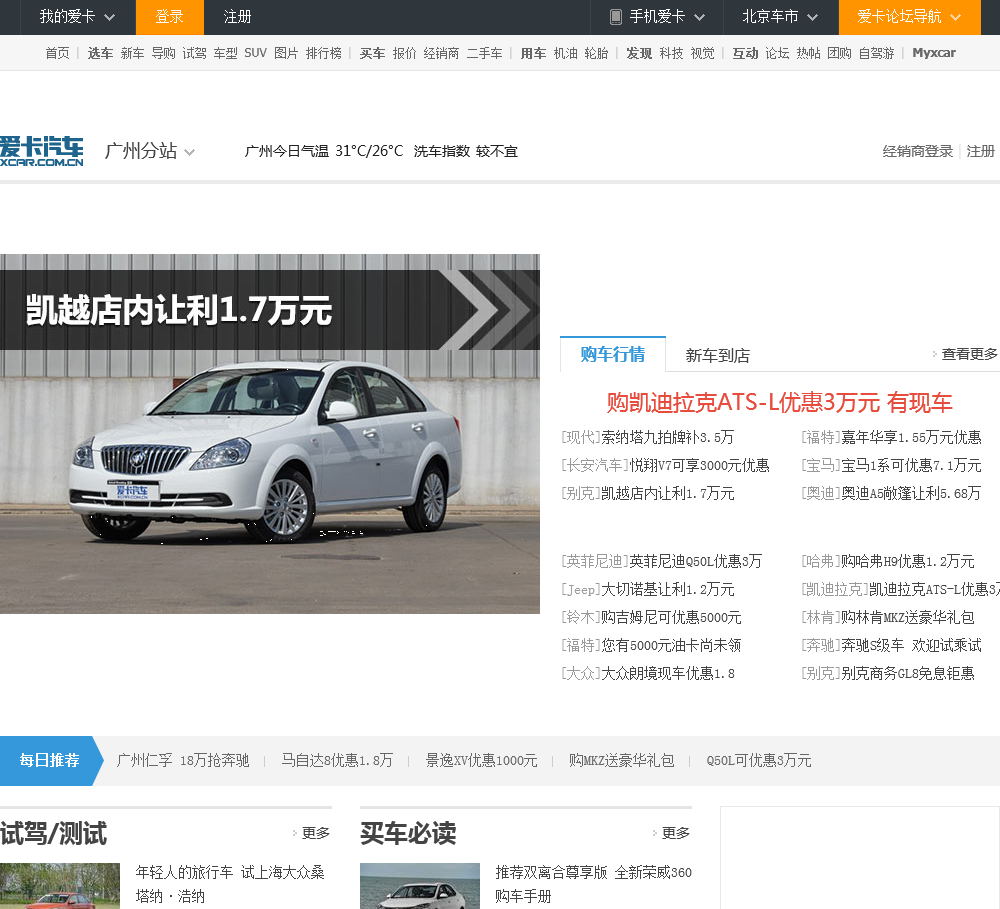Open 排行榜 in the navigation
The width and height of the screenshot is (1000, 909).
point(323,53)
